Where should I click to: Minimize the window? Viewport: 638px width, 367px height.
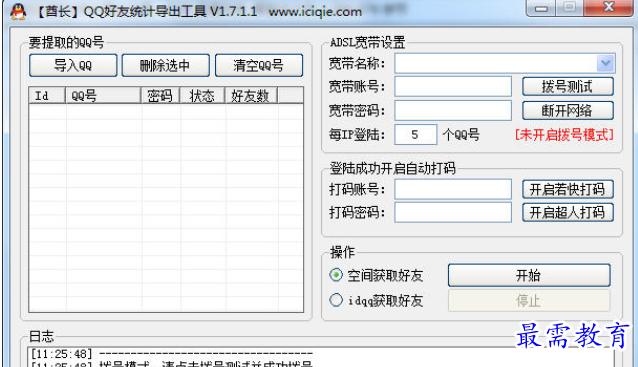[541, 8]
